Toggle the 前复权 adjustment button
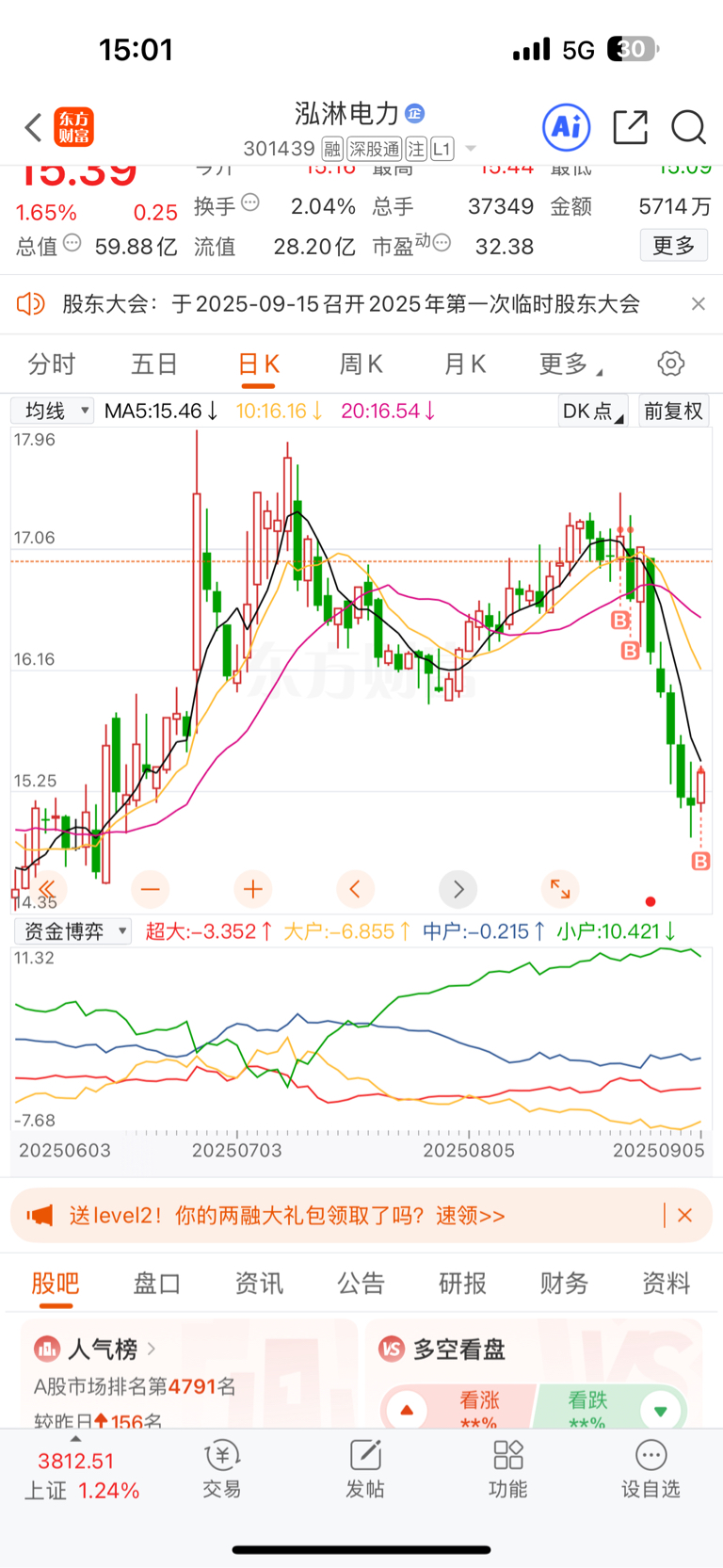The height and width of the screenshot is (1568, 723). point(673,411)
